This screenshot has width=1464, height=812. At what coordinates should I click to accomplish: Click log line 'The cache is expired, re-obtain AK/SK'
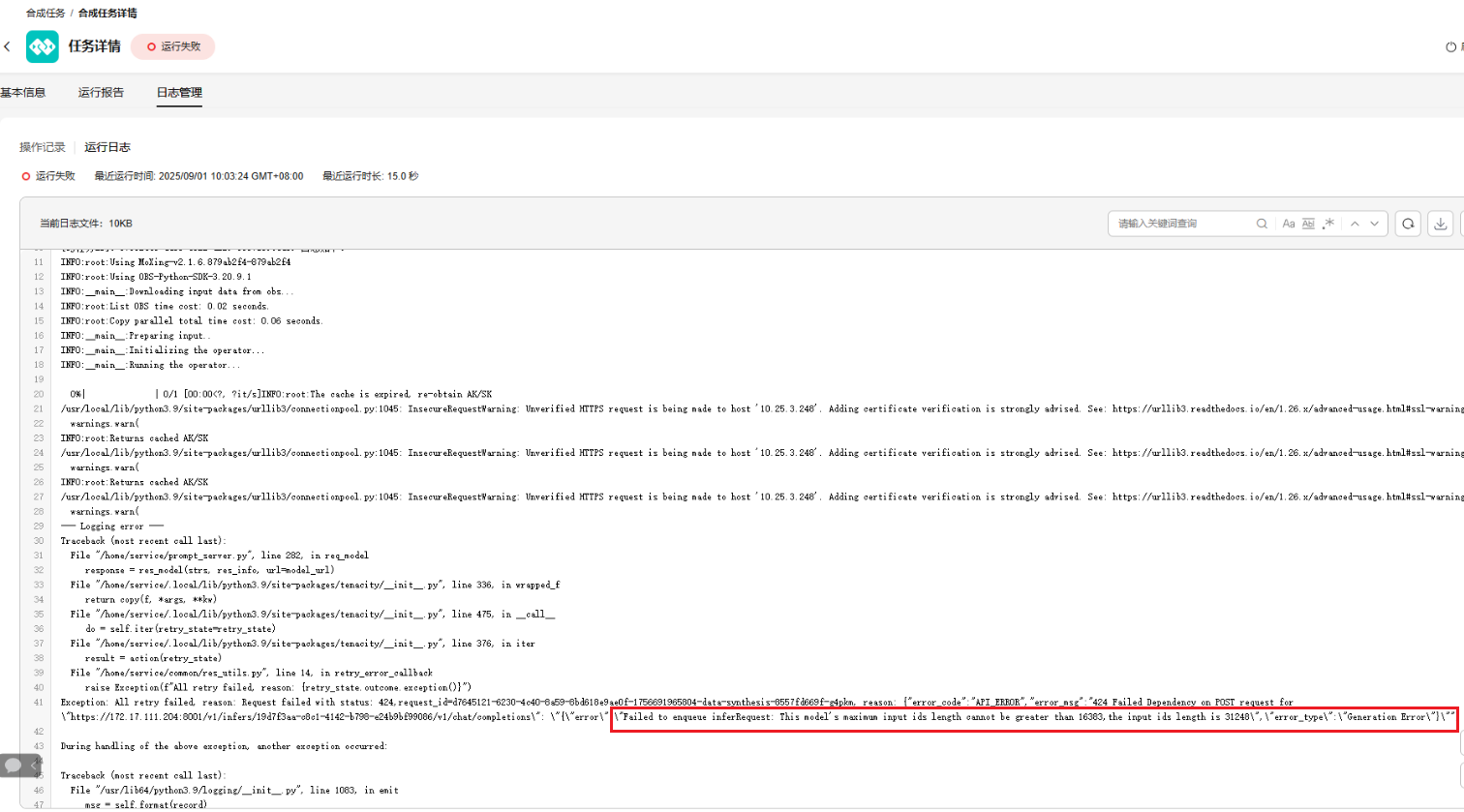pyautogui.click(x=377, y=394)
